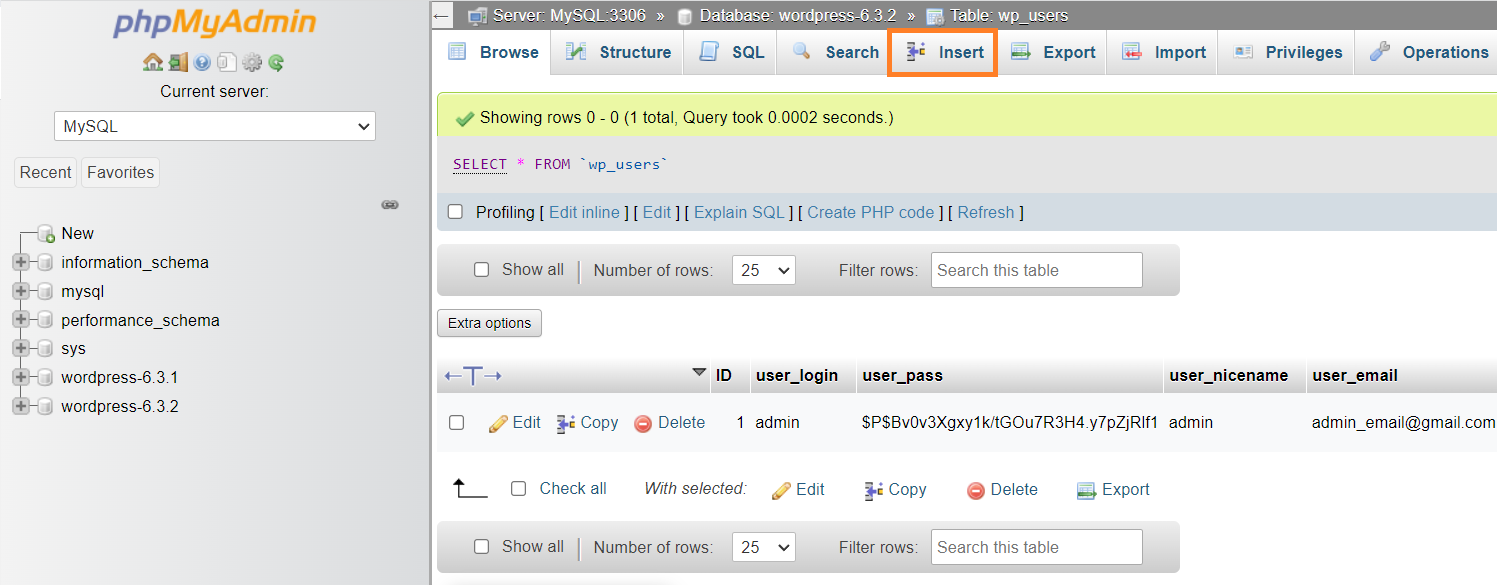Image resolution: width=1497 pixels, height=585 pixels.
Task: Click the Home icon in sidebar
Action: [x=152, y=62]
